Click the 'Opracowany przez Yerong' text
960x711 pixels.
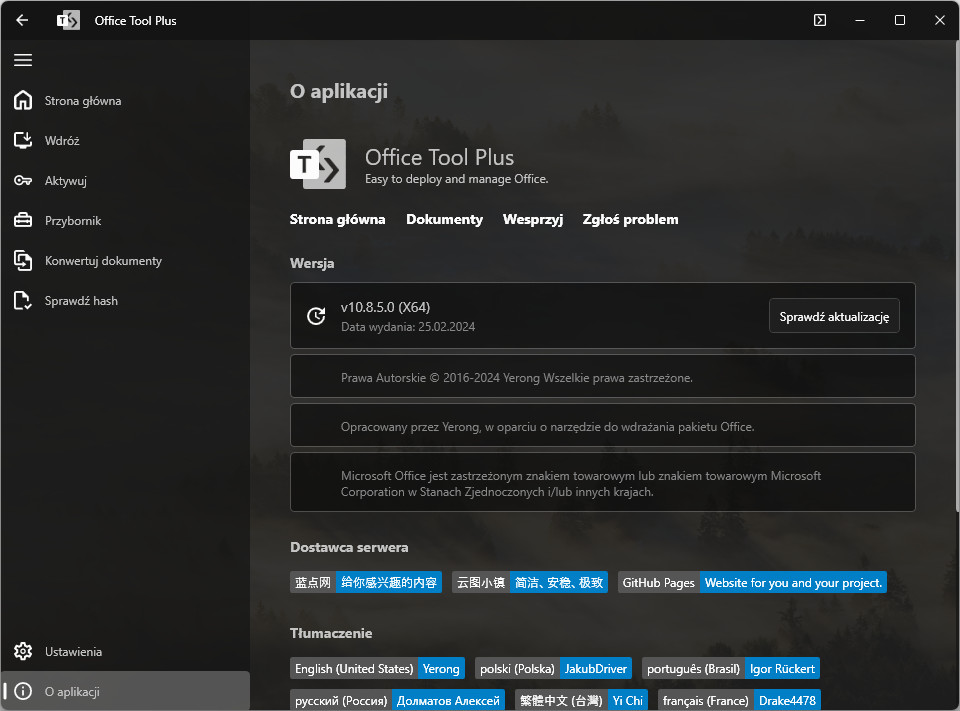tap(547, 427)
